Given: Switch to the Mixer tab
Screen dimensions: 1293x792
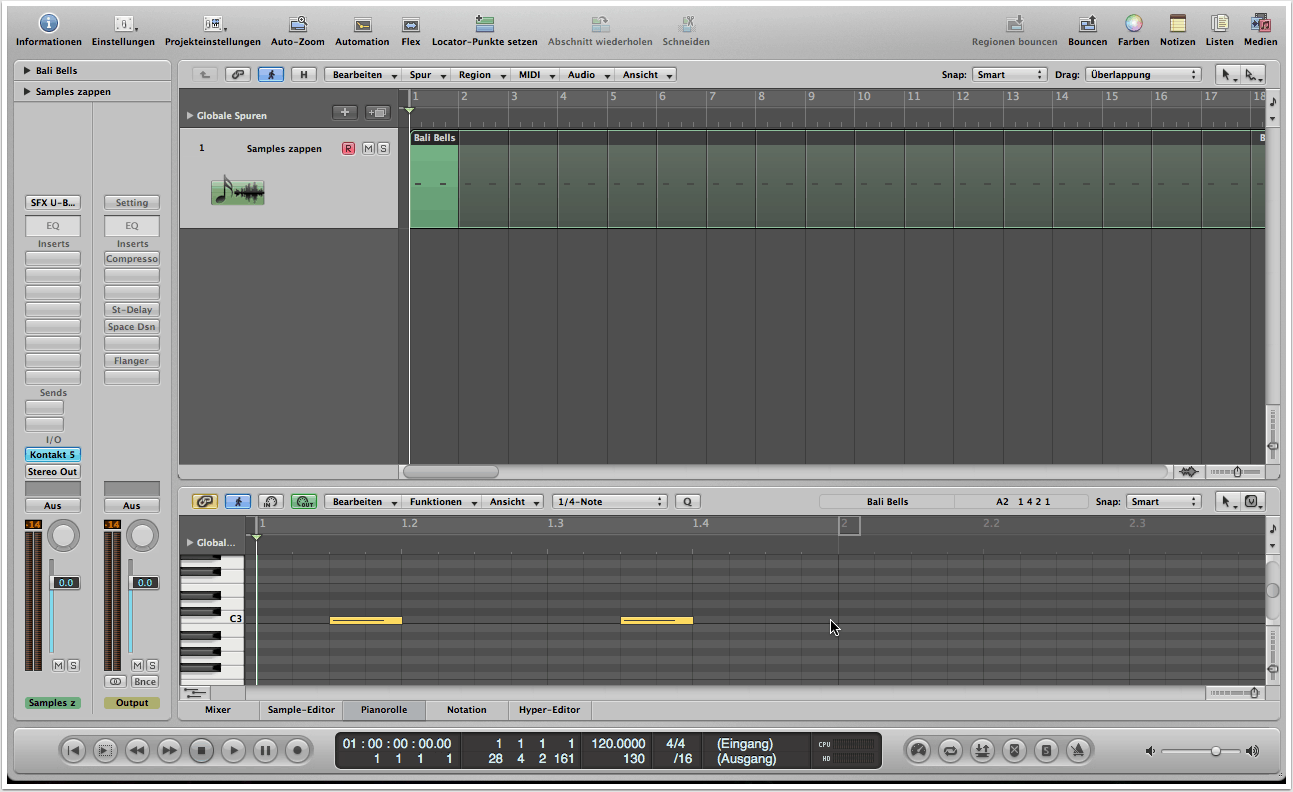Looking at the screenshot, I should click(x=217, y=710).
